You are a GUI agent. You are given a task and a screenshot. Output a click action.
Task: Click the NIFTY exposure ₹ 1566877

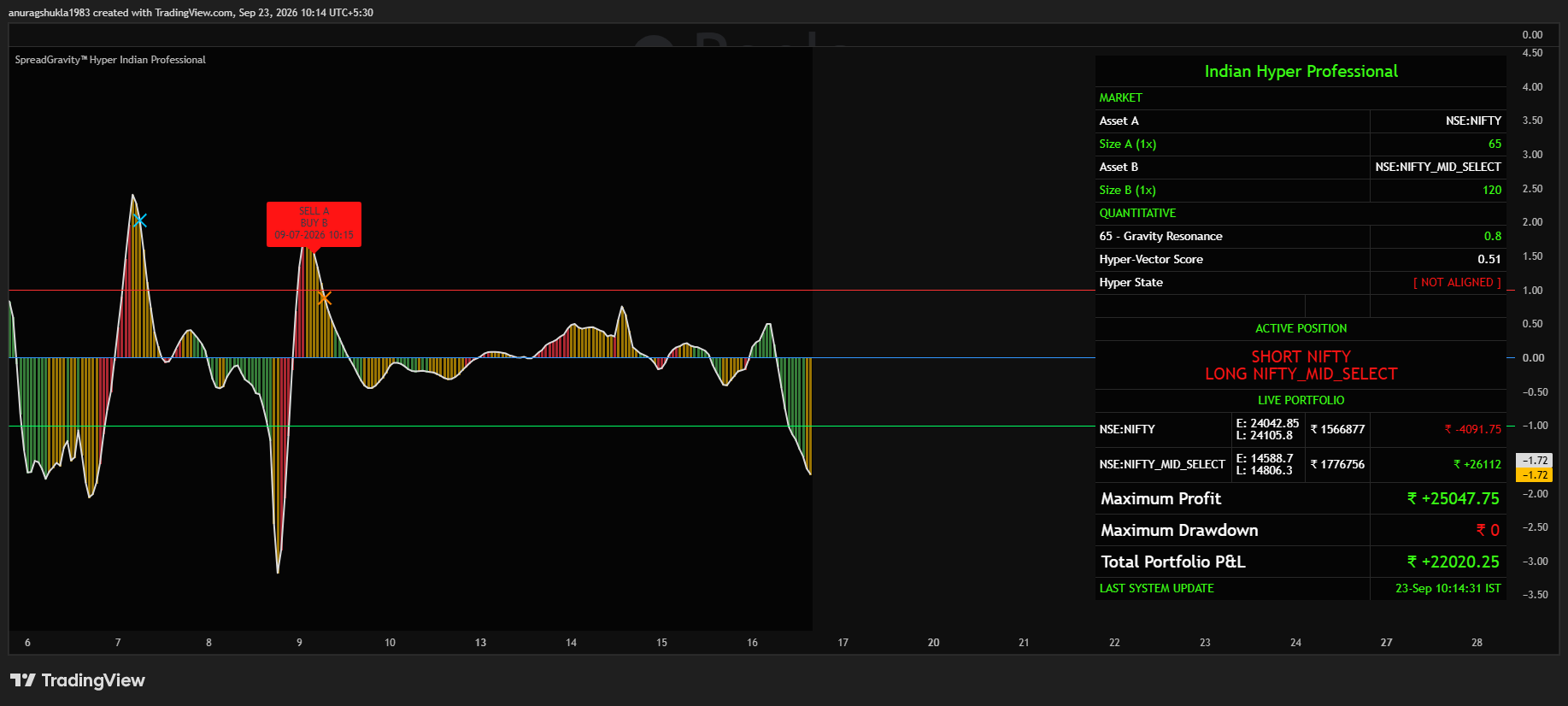[x=1337, y=430]
